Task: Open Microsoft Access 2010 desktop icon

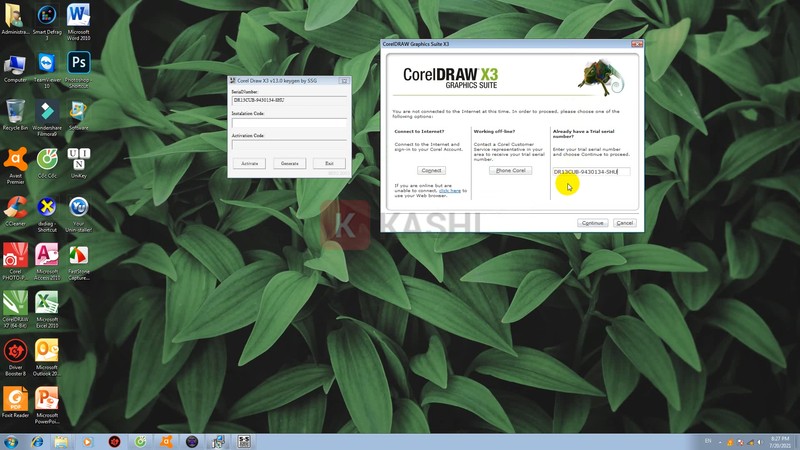Action: point(47,261)
